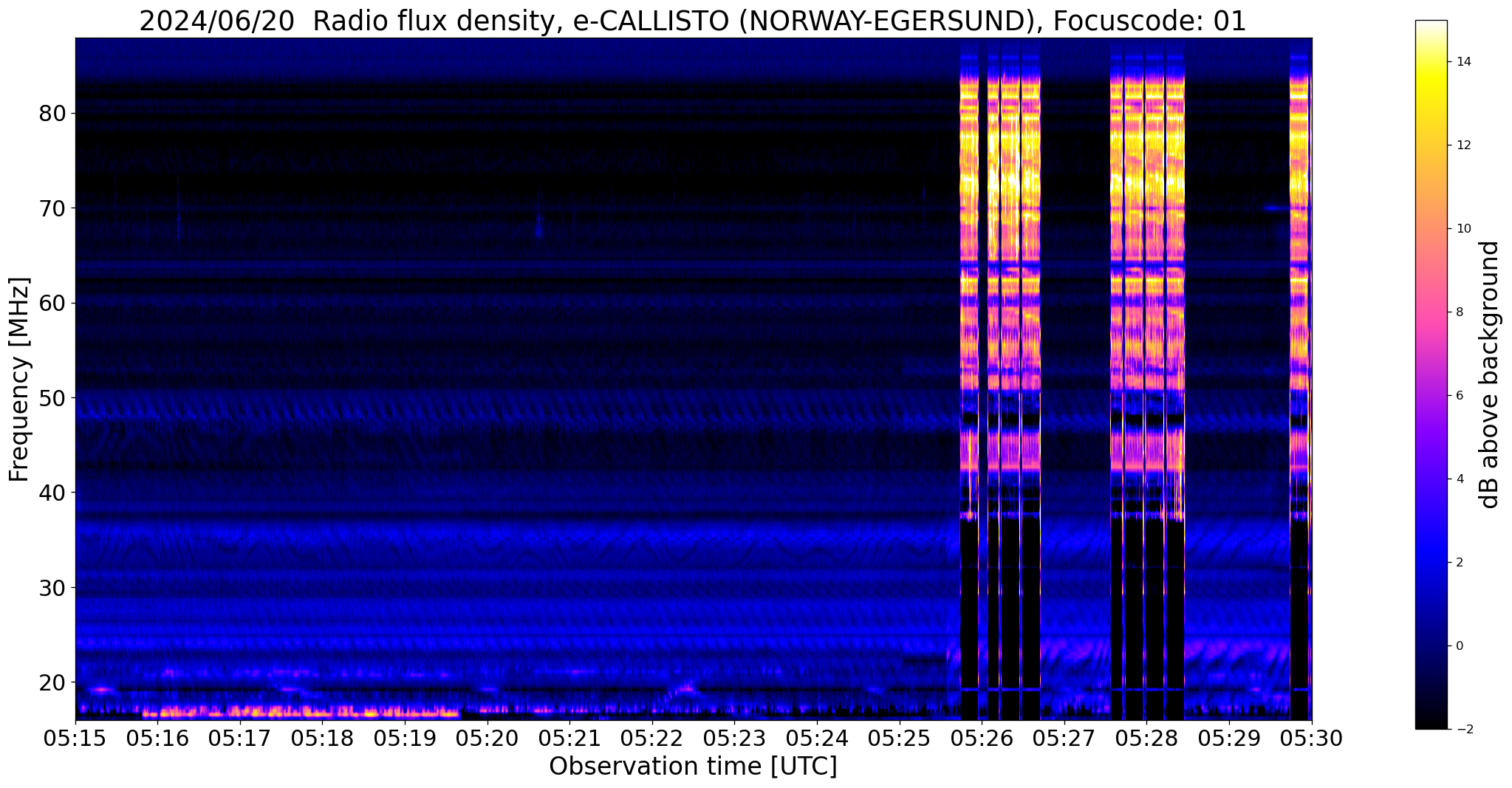Click the 05:21 time tick label

569,738
